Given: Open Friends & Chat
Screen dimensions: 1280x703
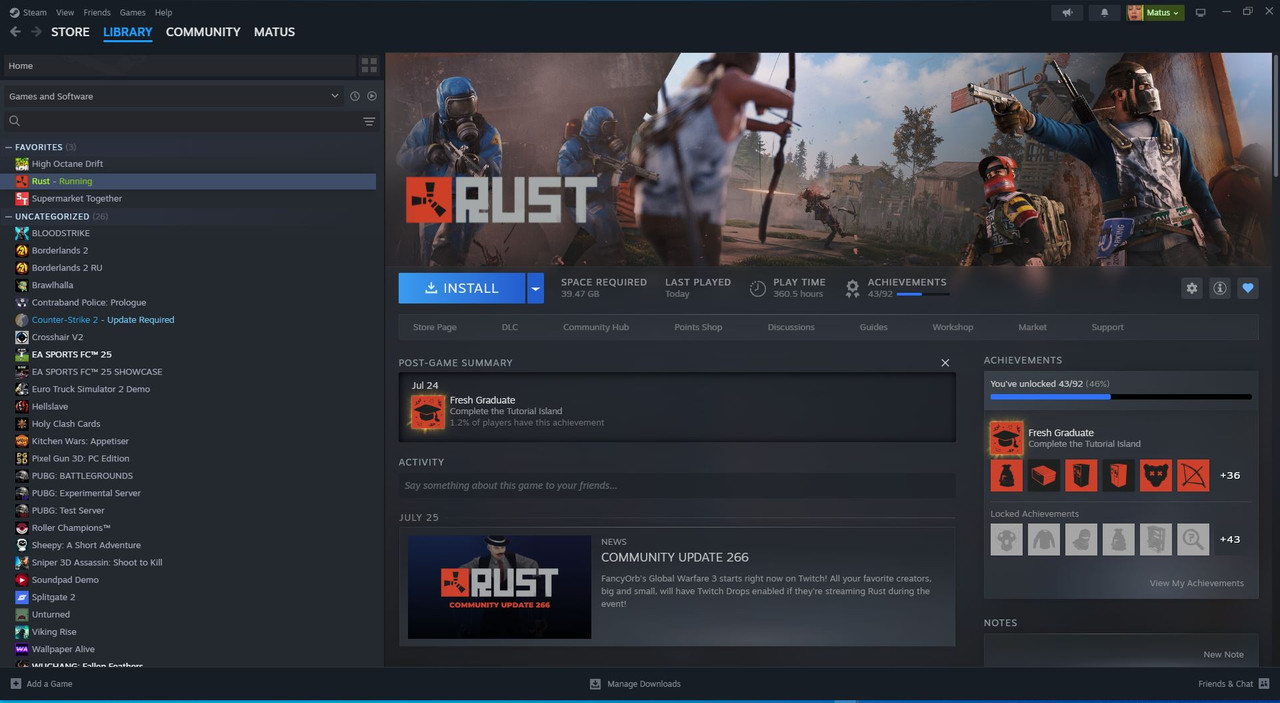Looking at the screenshot, I should 1233,684.
